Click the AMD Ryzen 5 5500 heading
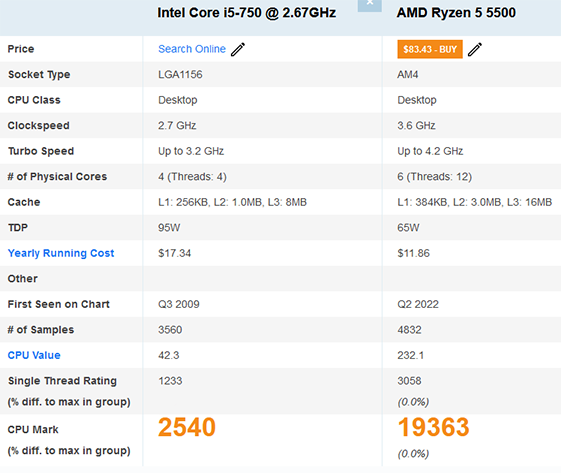 click(x=456, y=13)
